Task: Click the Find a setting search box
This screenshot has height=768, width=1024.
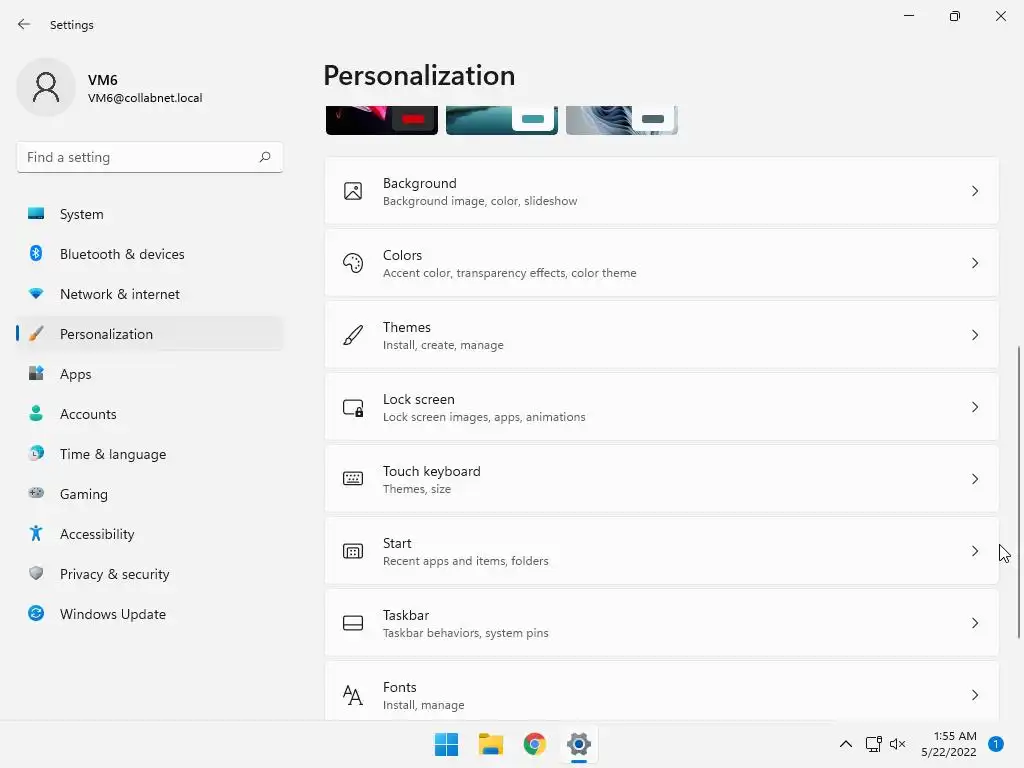Action: coord(150,157)
